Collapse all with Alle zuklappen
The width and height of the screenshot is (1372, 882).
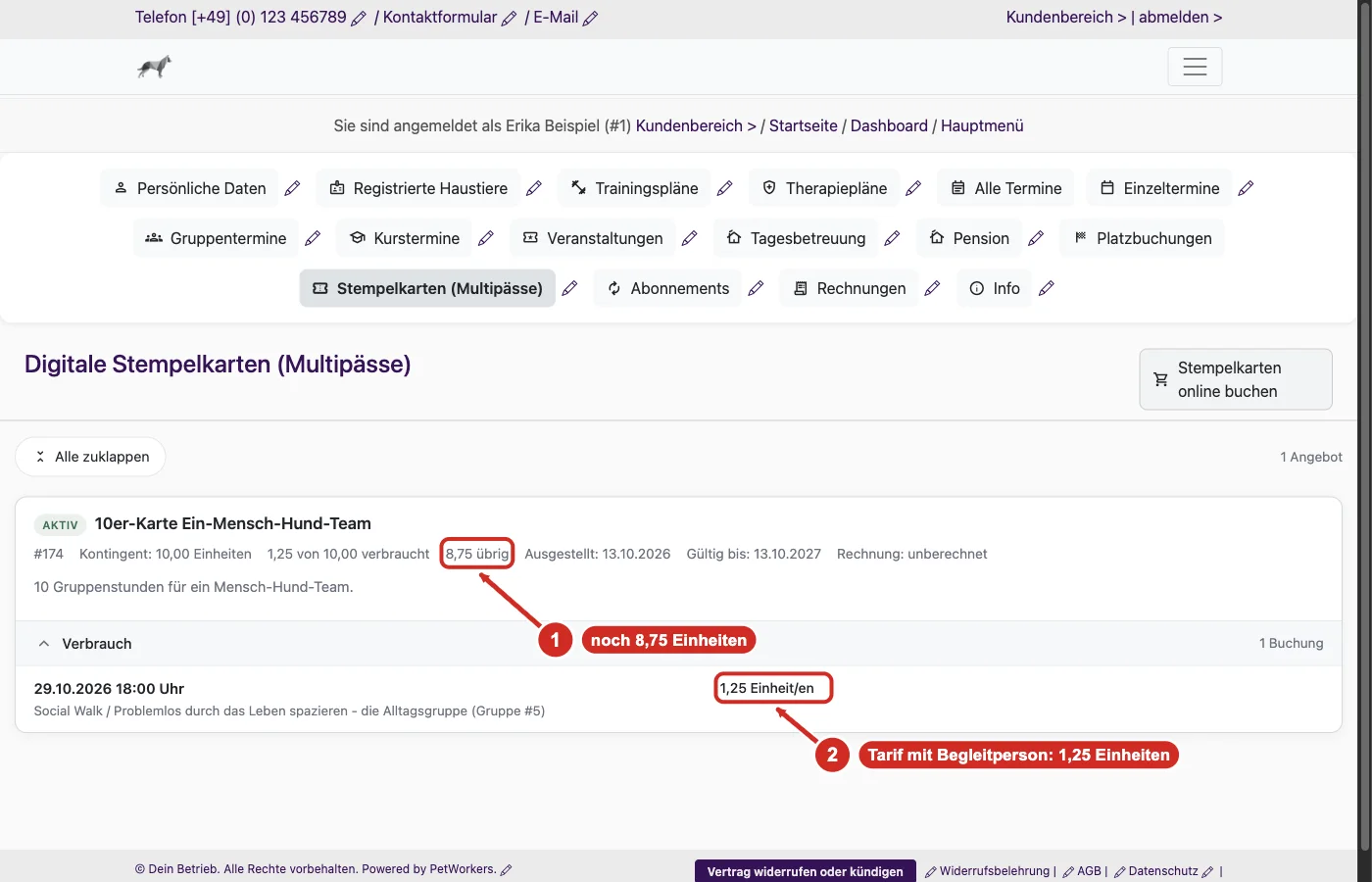coord(90,457)
